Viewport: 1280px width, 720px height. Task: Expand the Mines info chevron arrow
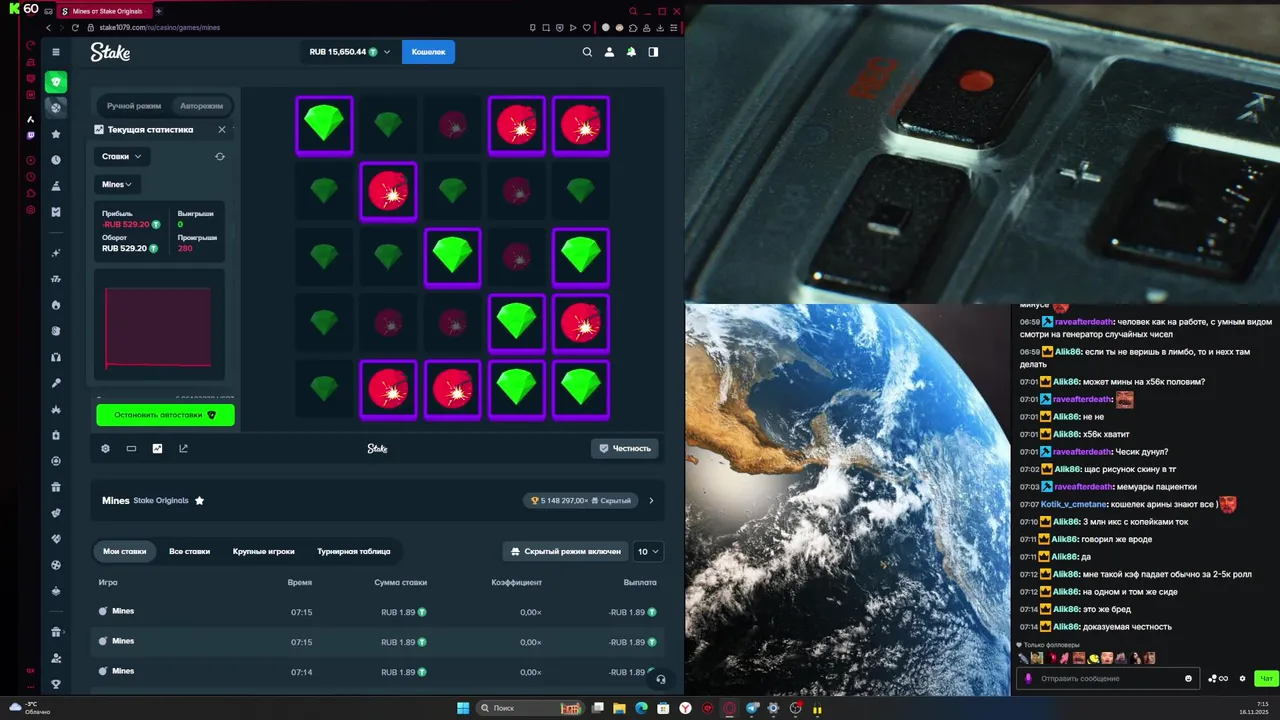(651, 500)
